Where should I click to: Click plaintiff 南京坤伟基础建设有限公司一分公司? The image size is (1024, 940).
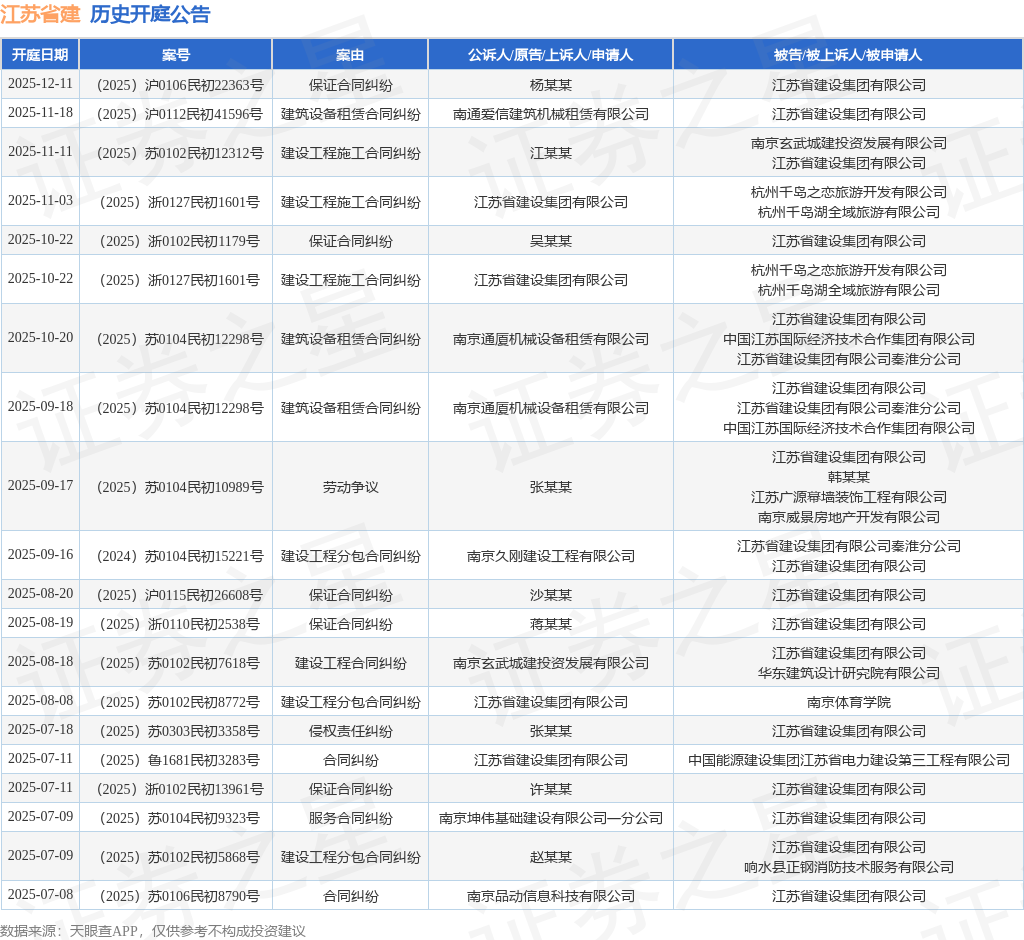tap(551, 818)
